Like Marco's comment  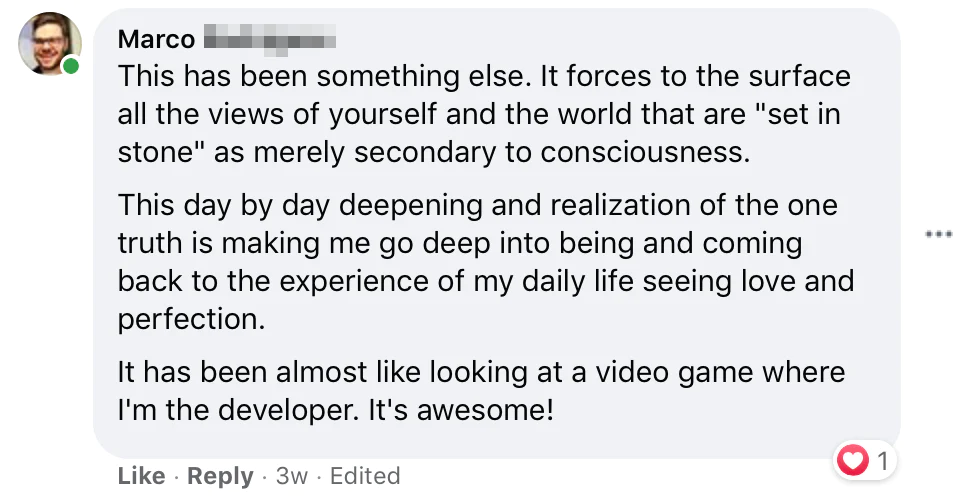[141, 476]
